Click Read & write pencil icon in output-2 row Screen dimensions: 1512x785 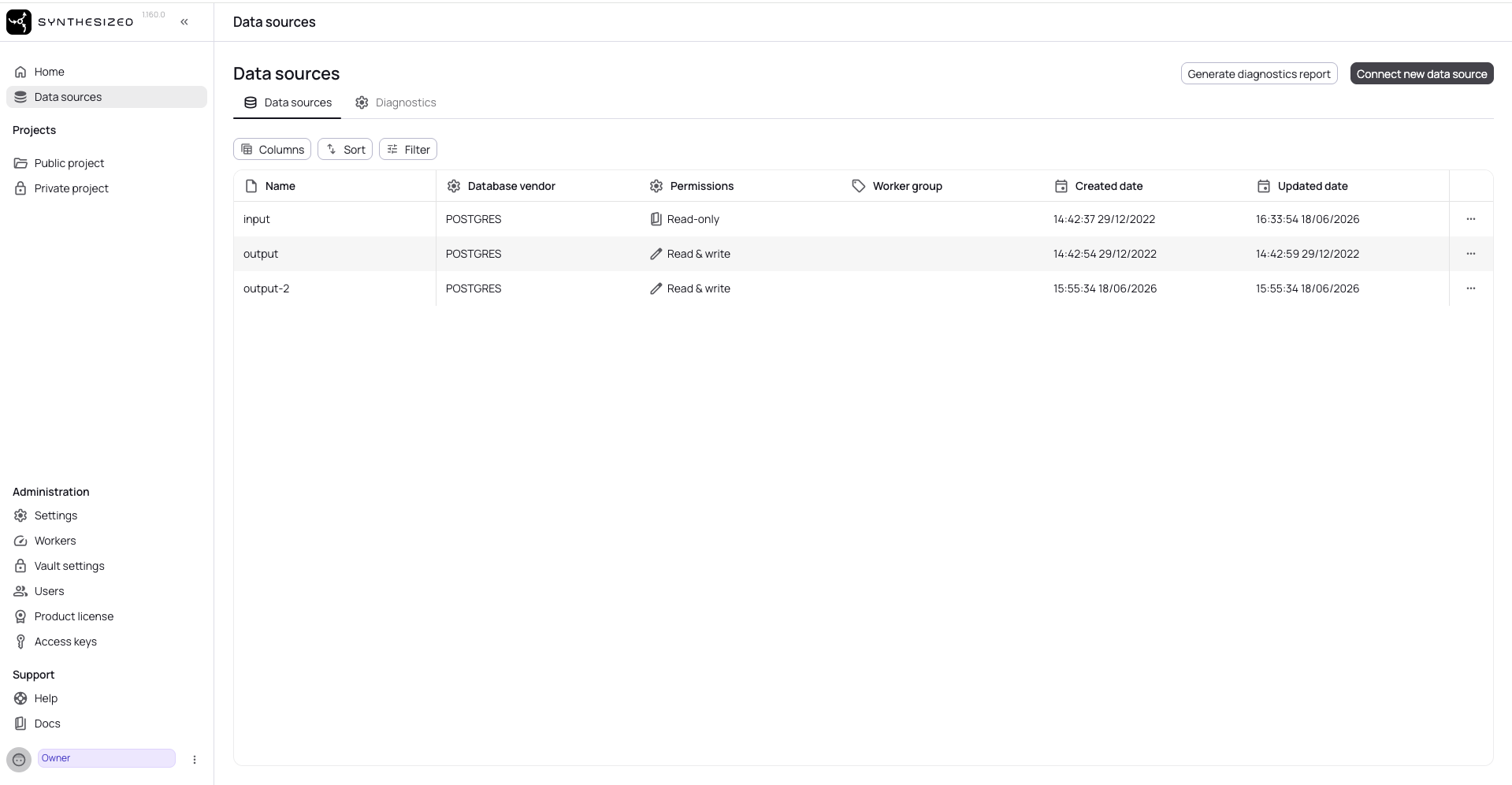click(x=656, y=288)
